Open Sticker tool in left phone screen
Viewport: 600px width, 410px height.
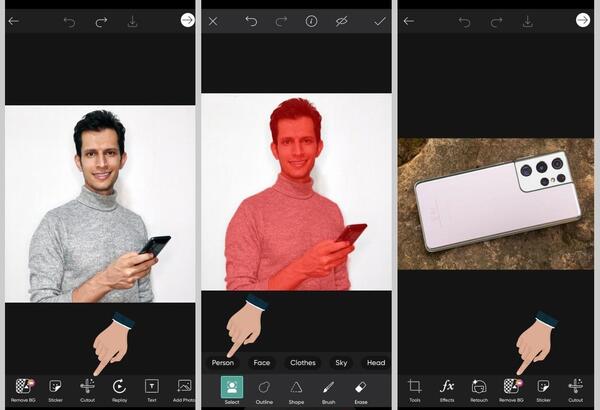(55, 390)
